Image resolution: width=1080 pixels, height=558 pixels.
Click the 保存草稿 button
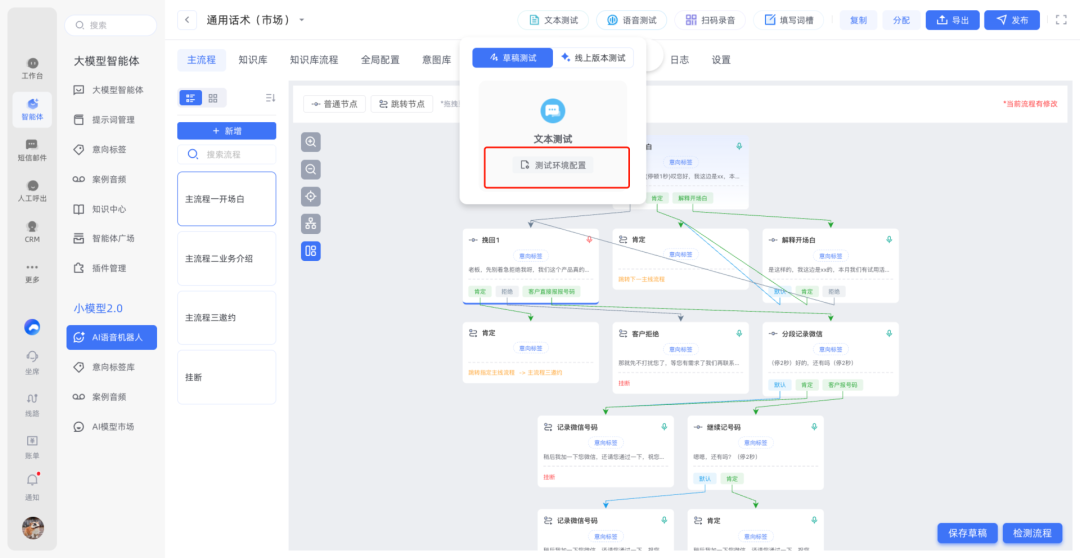967,533
